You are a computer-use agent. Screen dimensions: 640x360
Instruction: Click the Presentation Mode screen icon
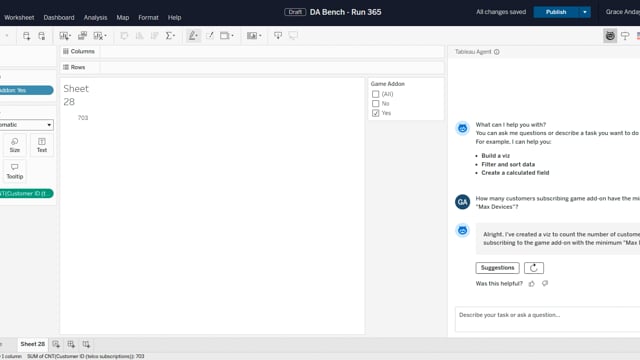[293, 36]
